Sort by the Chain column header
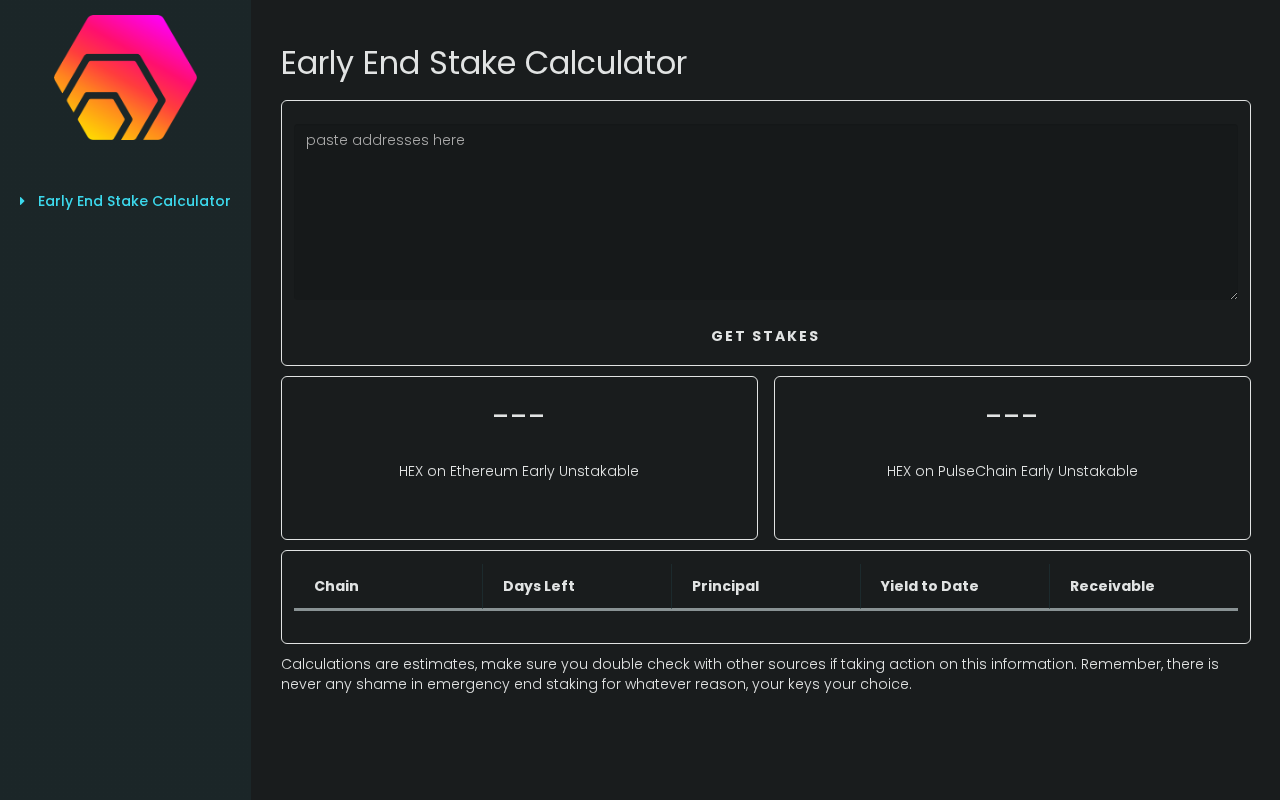Viewport: 1280px width, 800px height. (336, 586)
